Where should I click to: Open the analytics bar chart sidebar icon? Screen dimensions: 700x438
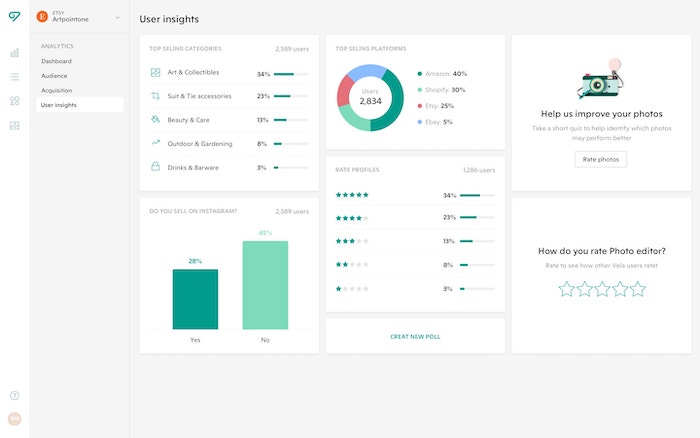tap(15, 53)
